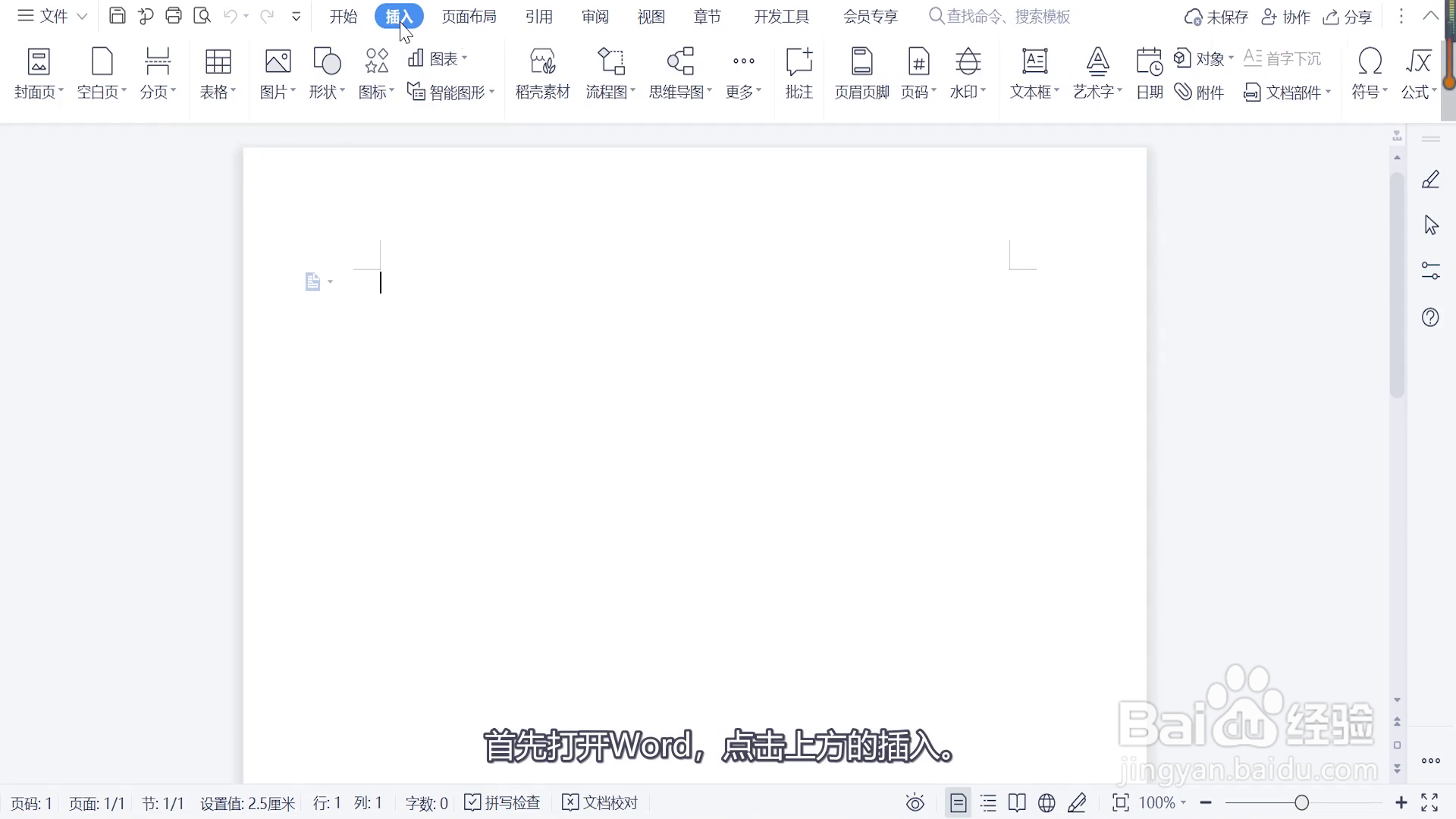Open the Shapes (形状) tool
Viewport: 1456px width, 819px height.
click(327, 74)
